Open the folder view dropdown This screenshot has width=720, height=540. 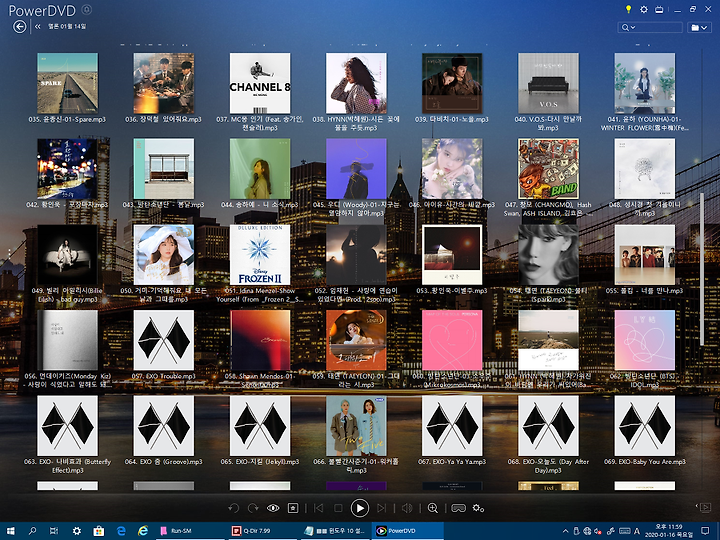tap(699, 28)
